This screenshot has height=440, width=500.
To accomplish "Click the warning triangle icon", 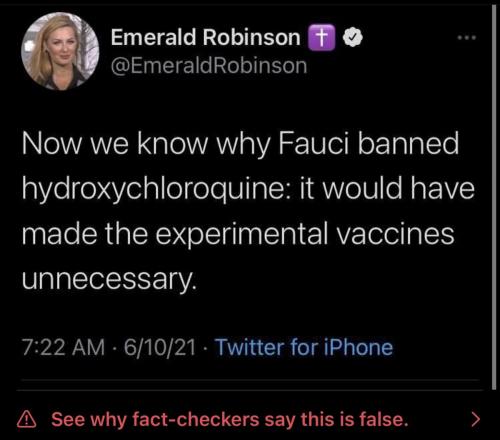I will pos(27,419).
